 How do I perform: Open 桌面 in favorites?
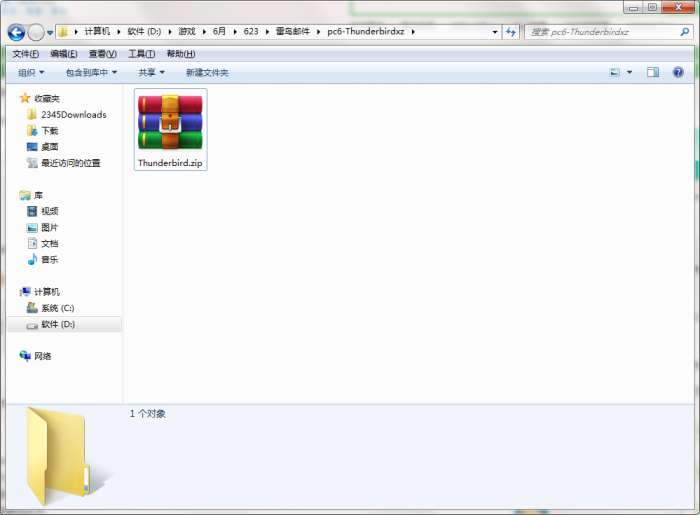(43, 147)
